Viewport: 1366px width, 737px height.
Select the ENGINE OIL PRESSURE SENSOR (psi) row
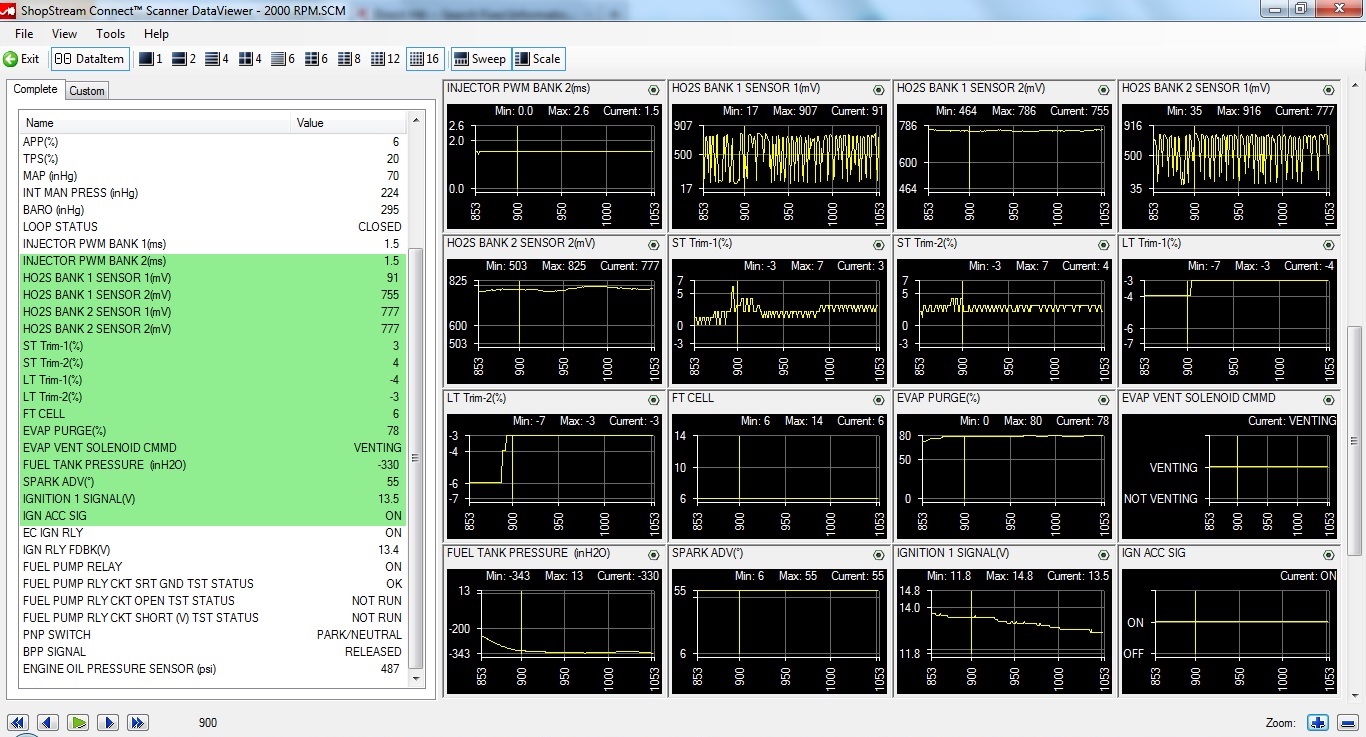pos(212,669)
